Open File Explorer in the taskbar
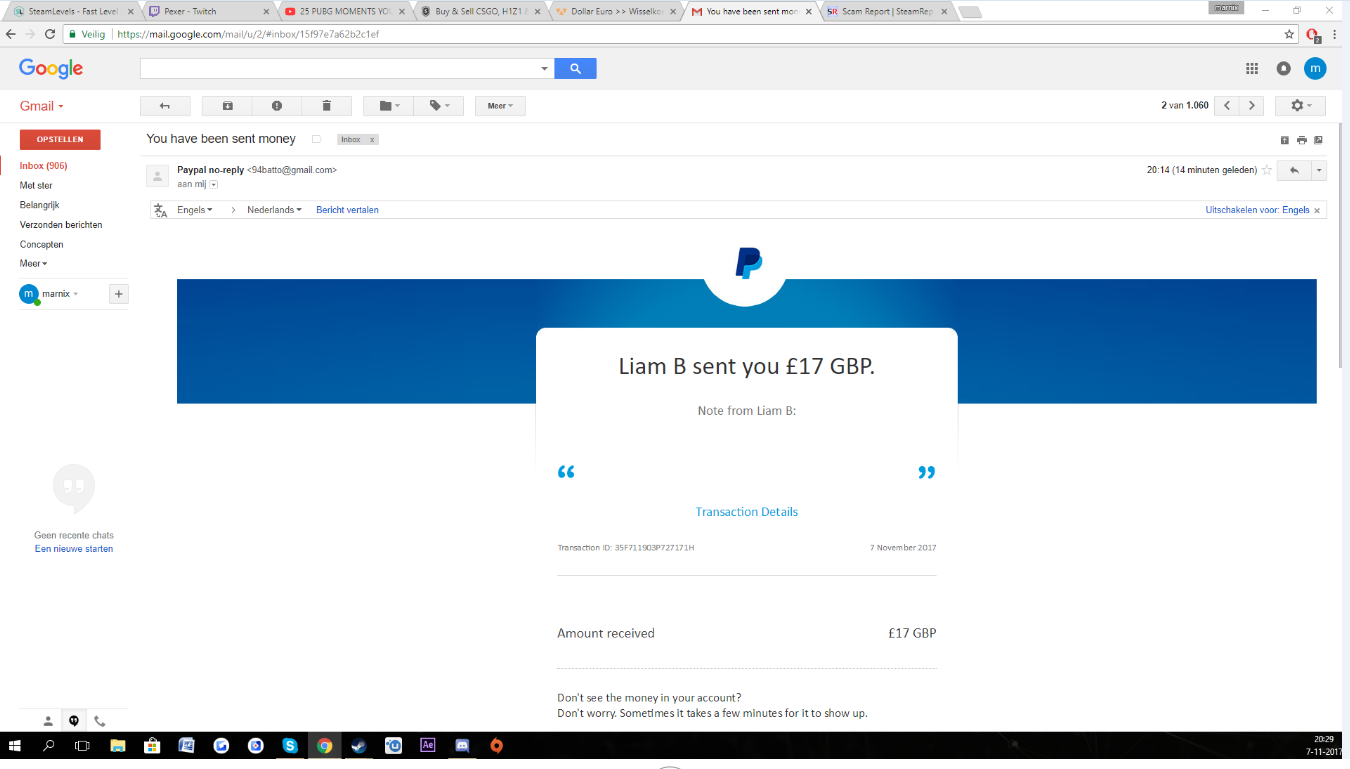The image size is (1350, 769). [x=118, y=745]
